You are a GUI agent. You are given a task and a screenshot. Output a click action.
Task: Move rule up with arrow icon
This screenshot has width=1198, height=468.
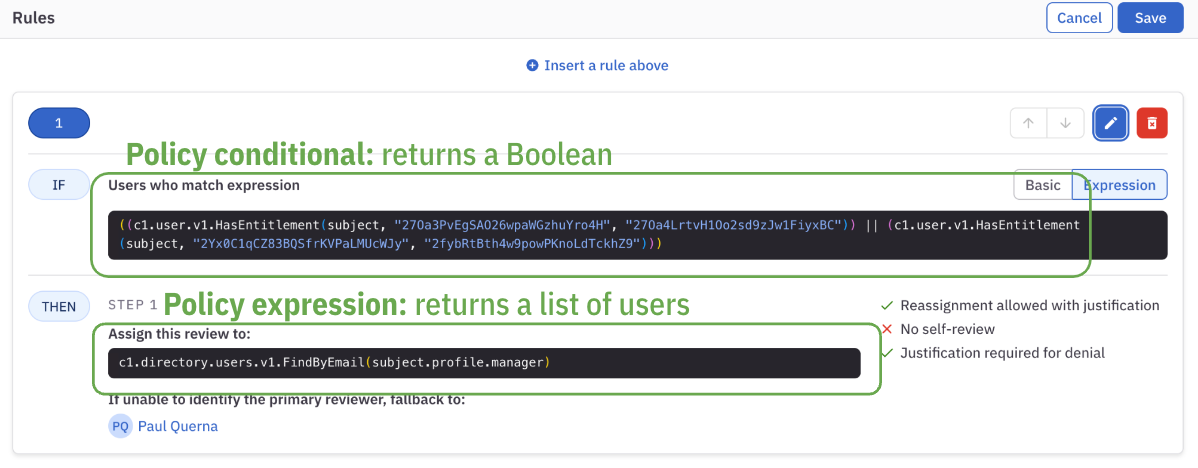(x=1028, y=123)
